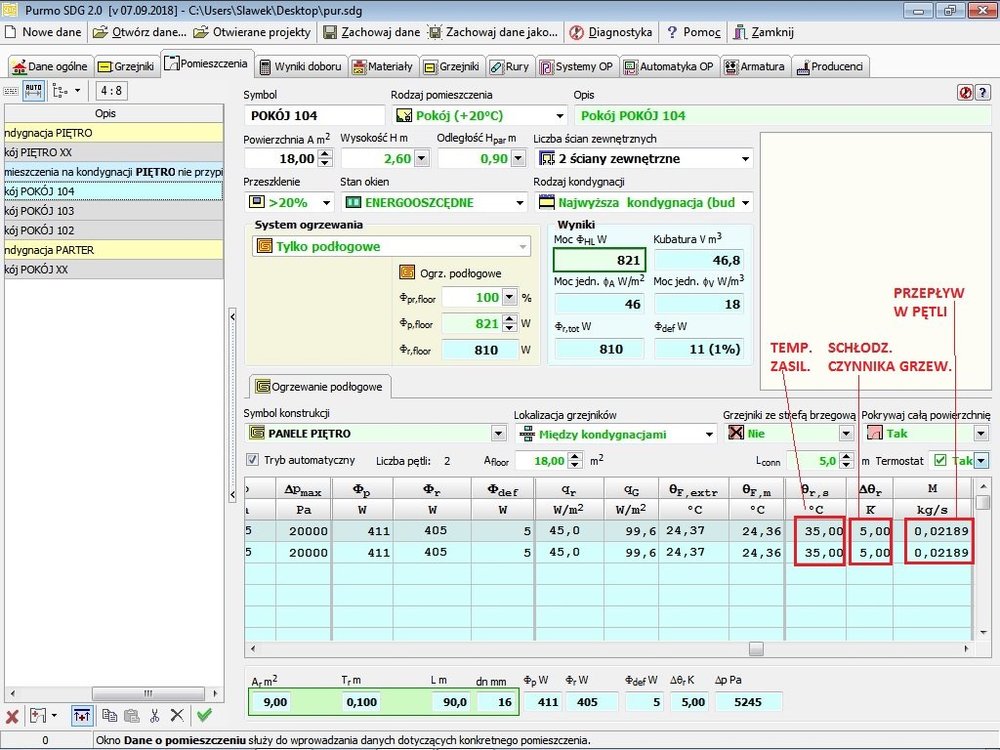Toggle the Tryb automatyczny checkbox

(x=253, y=460)
